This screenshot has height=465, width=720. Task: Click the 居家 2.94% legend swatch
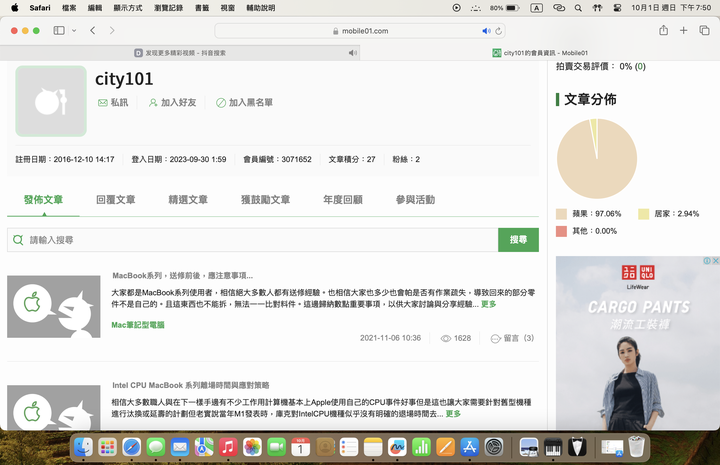tap(643, 214)
